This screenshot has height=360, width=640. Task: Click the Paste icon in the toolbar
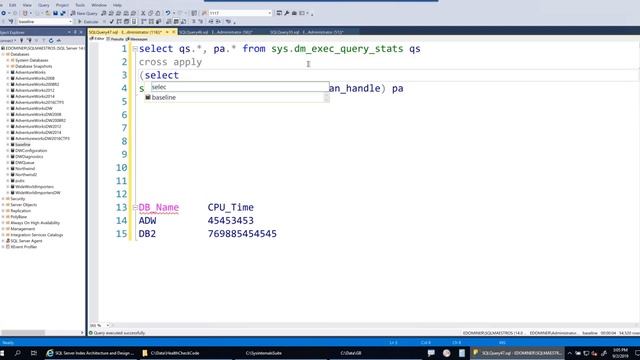coord(158,13)
